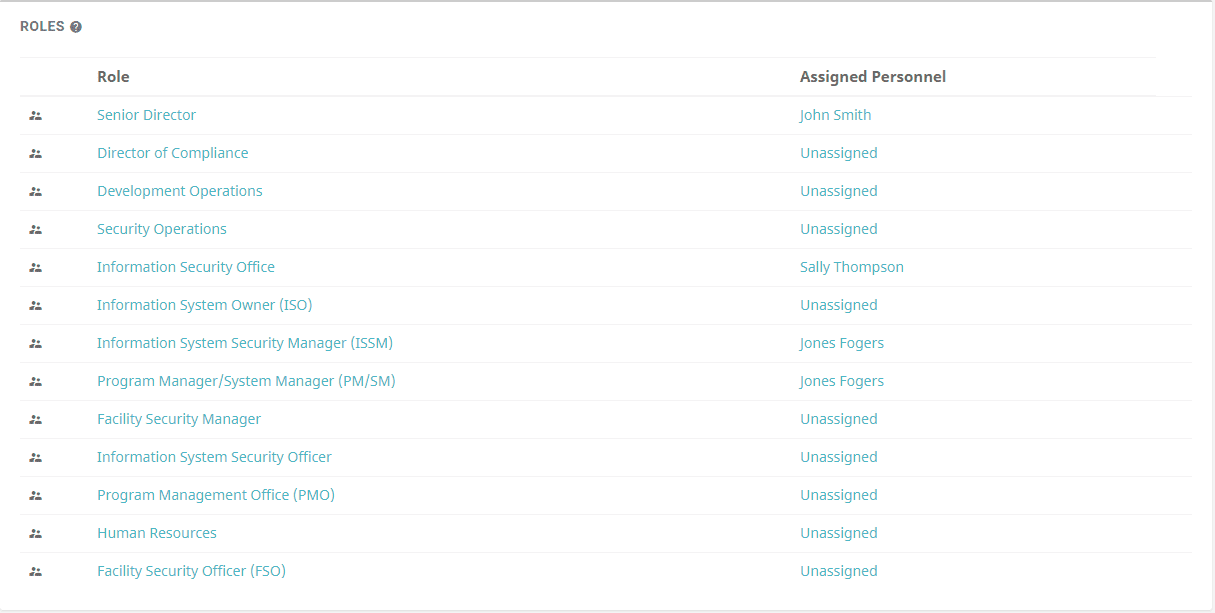Open the Information System Security Officer link
Image resolution: width=1215 pixels, height=613 pixels.
pos(214,457)
